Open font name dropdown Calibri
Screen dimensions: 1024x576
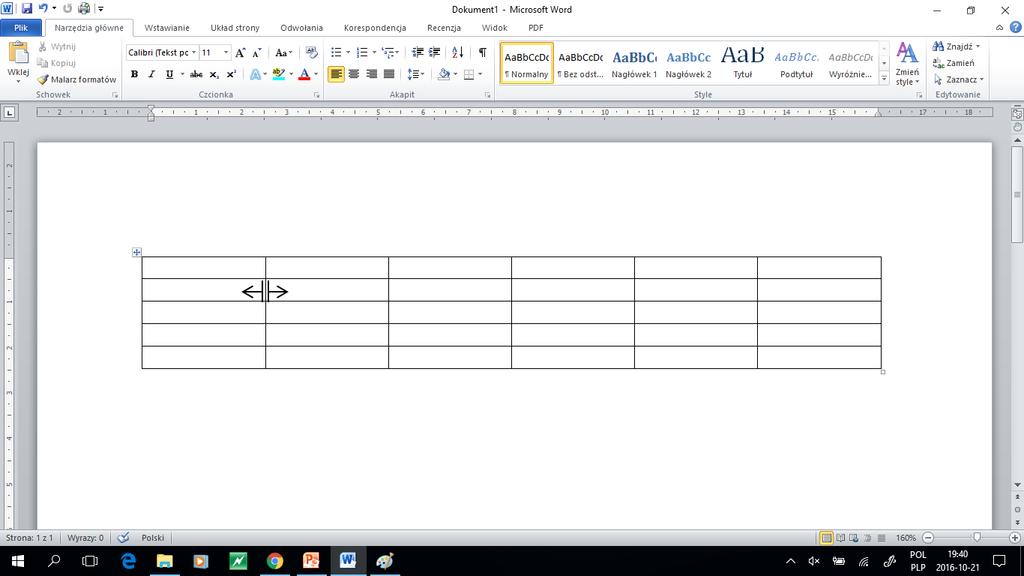click(x=194, y=52)
